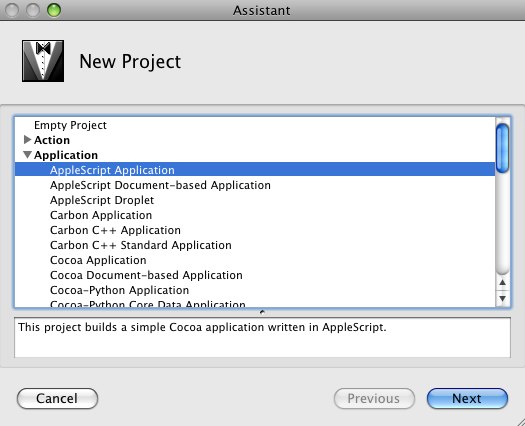Select AppleScript Application template
This screenshot has height=426, width=525.
(x=254, y=170)
